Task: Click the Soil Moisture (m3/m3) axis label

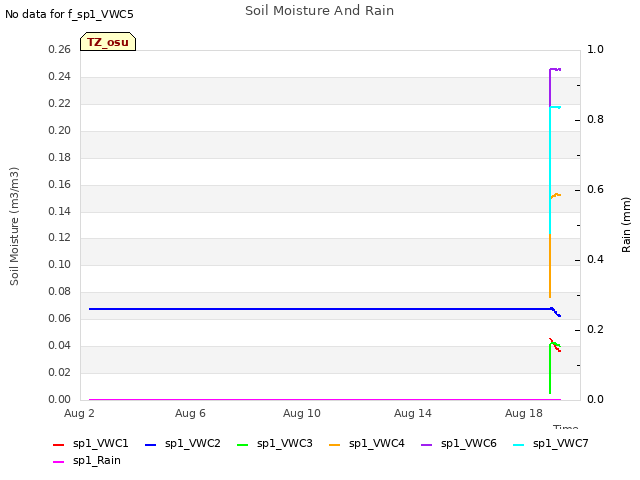Action: tap(14, 226)
